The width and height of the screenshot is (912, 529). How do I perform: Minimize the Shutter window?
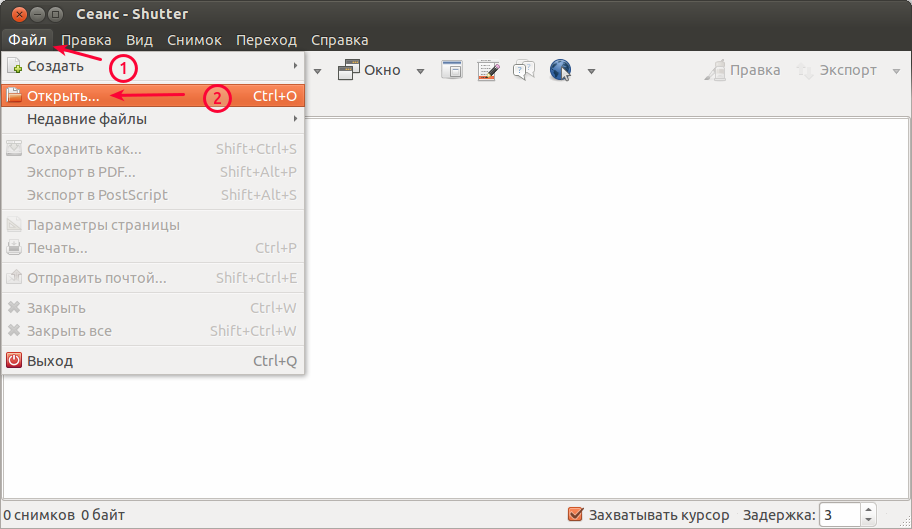click(x=37, y=14)
